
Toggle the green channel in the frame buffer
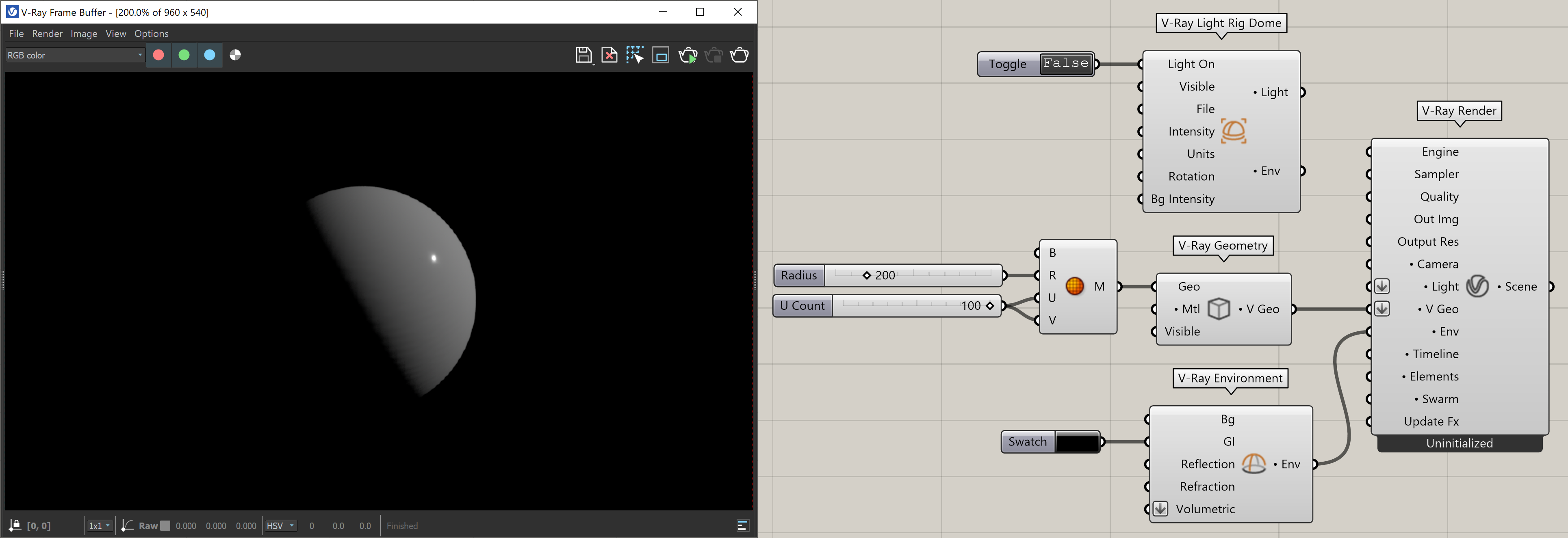point(184,55)
